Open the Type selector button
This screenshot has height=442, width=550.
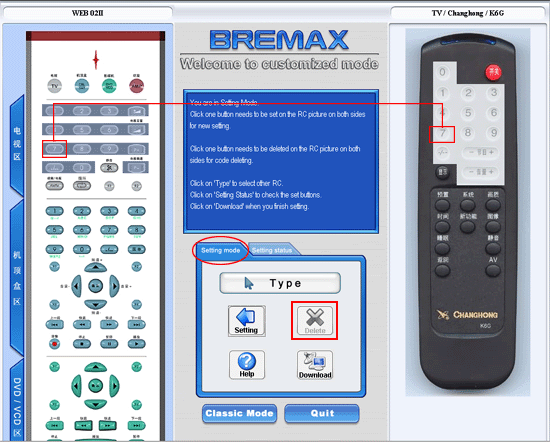click(x=280, y=283)
